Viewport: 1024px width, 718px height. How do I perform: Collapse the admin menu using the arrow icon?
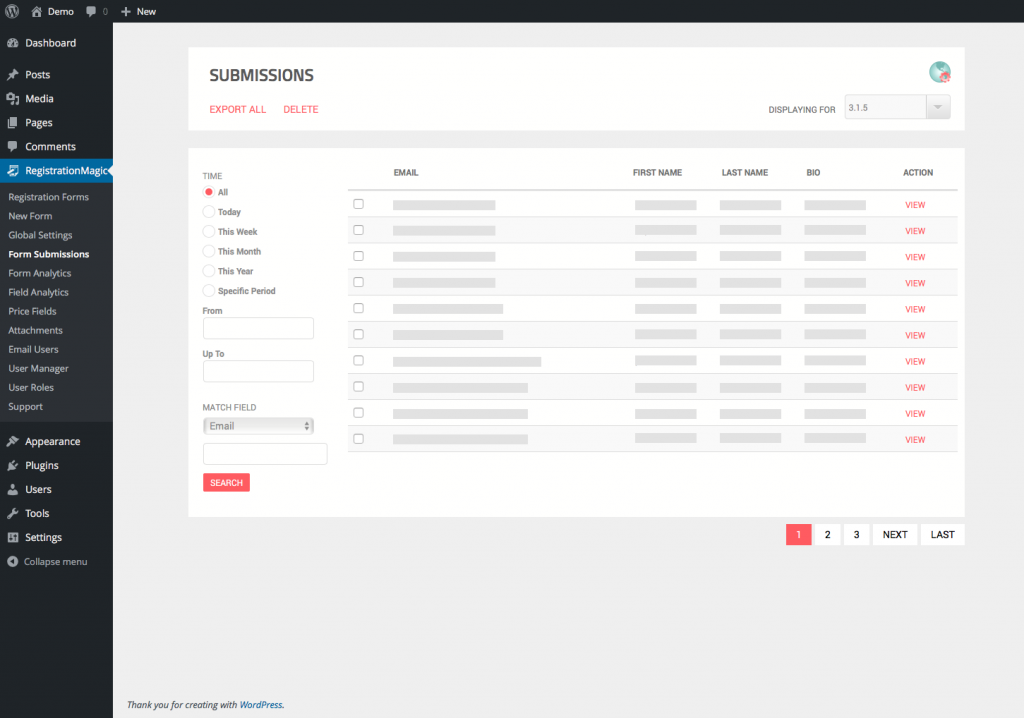pyautogui.click(x=14, y=561)
